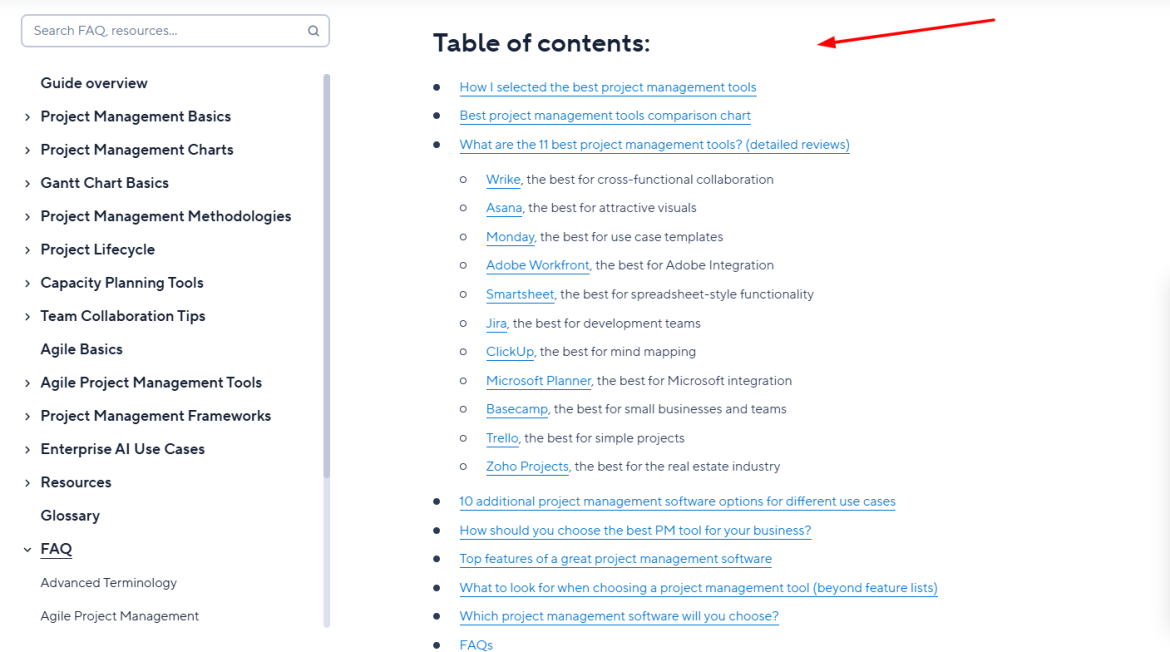Open Project Lifecycle section
Screen dimensions: 1170x652
(x=98, y=249)
